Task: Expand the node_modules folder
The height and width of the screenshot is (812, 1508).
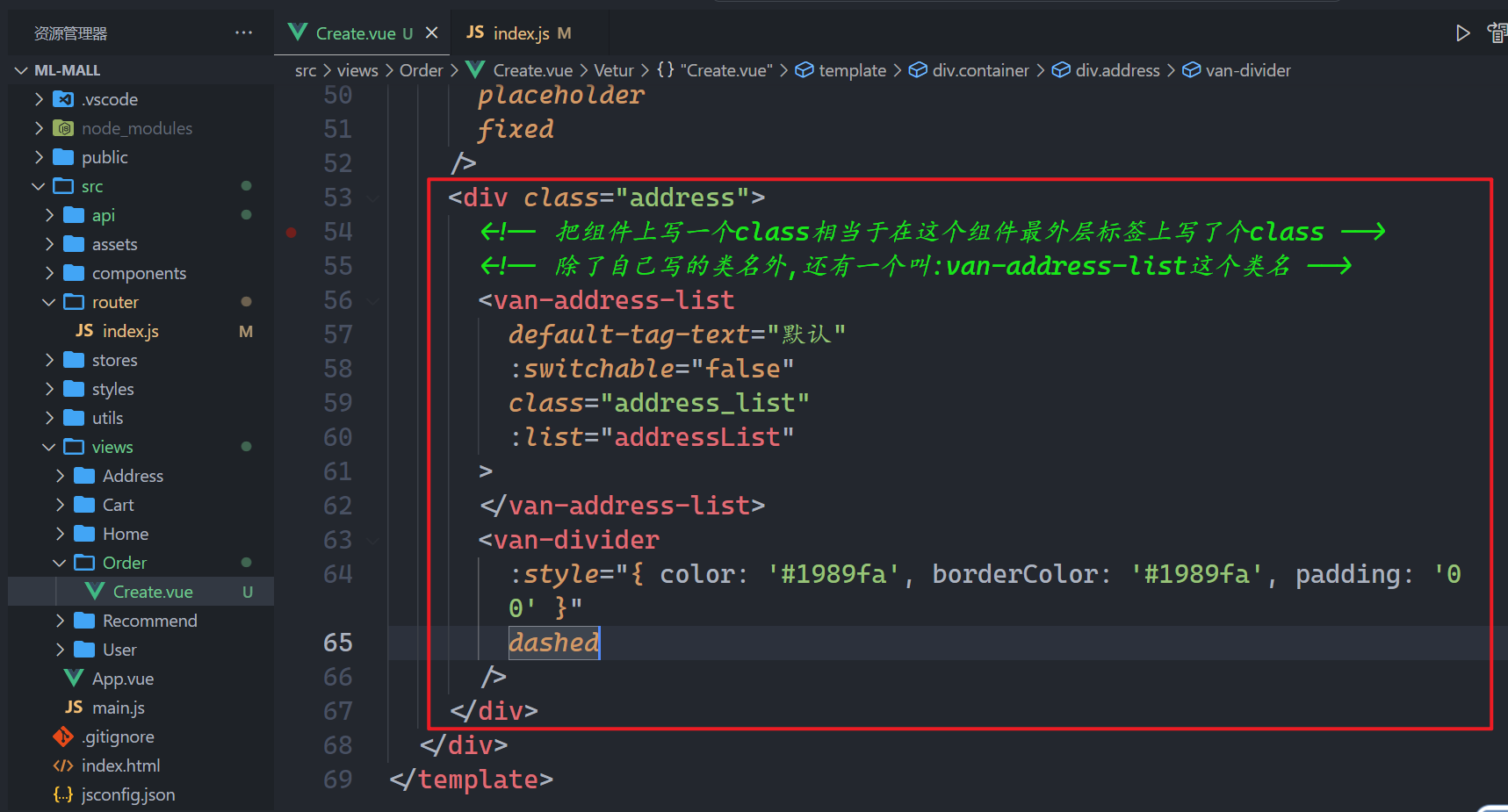Action: [39, 128]
